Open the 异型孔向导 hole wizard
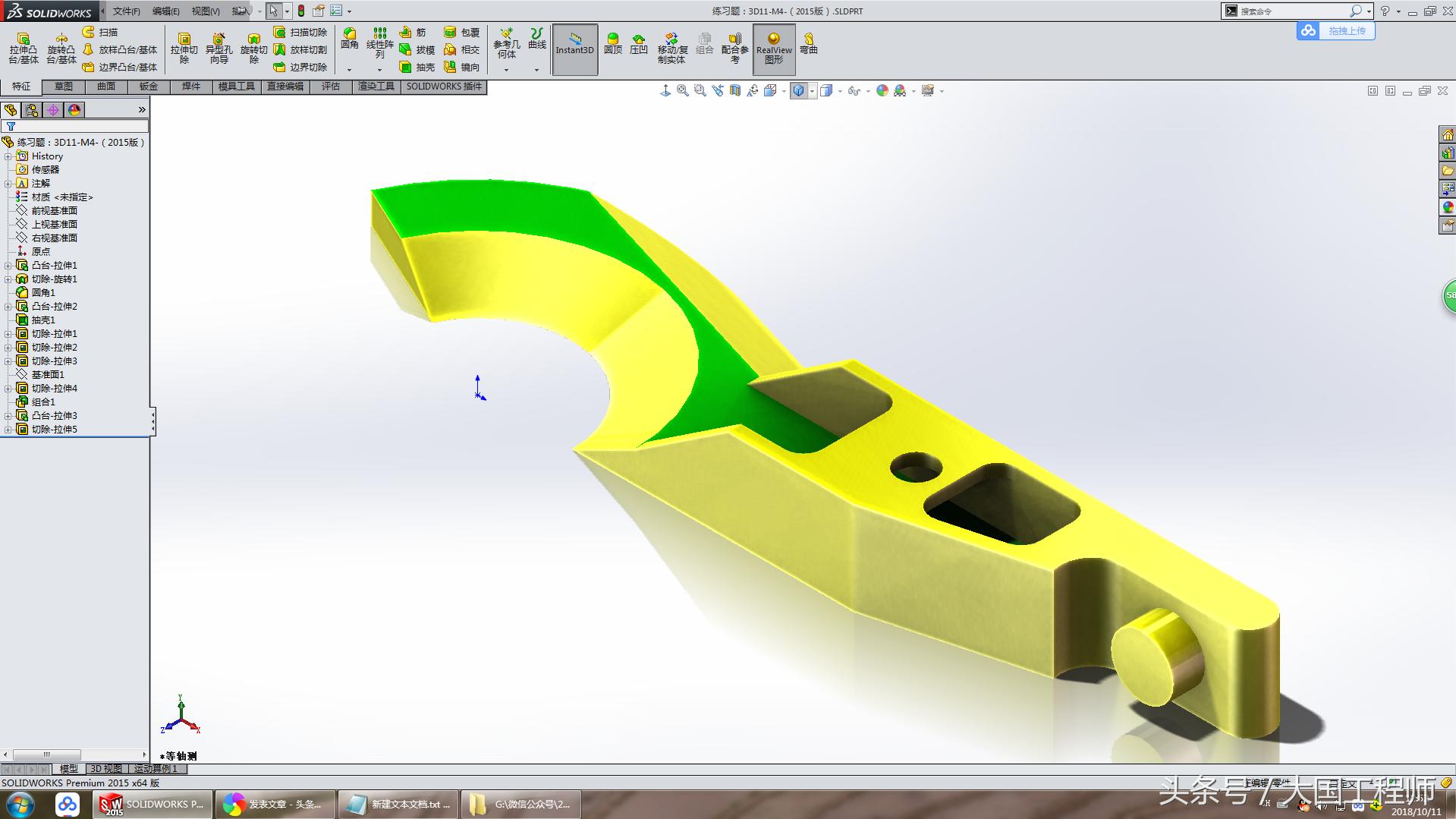This screenshot has width=1456, height=819. (219, 48)
